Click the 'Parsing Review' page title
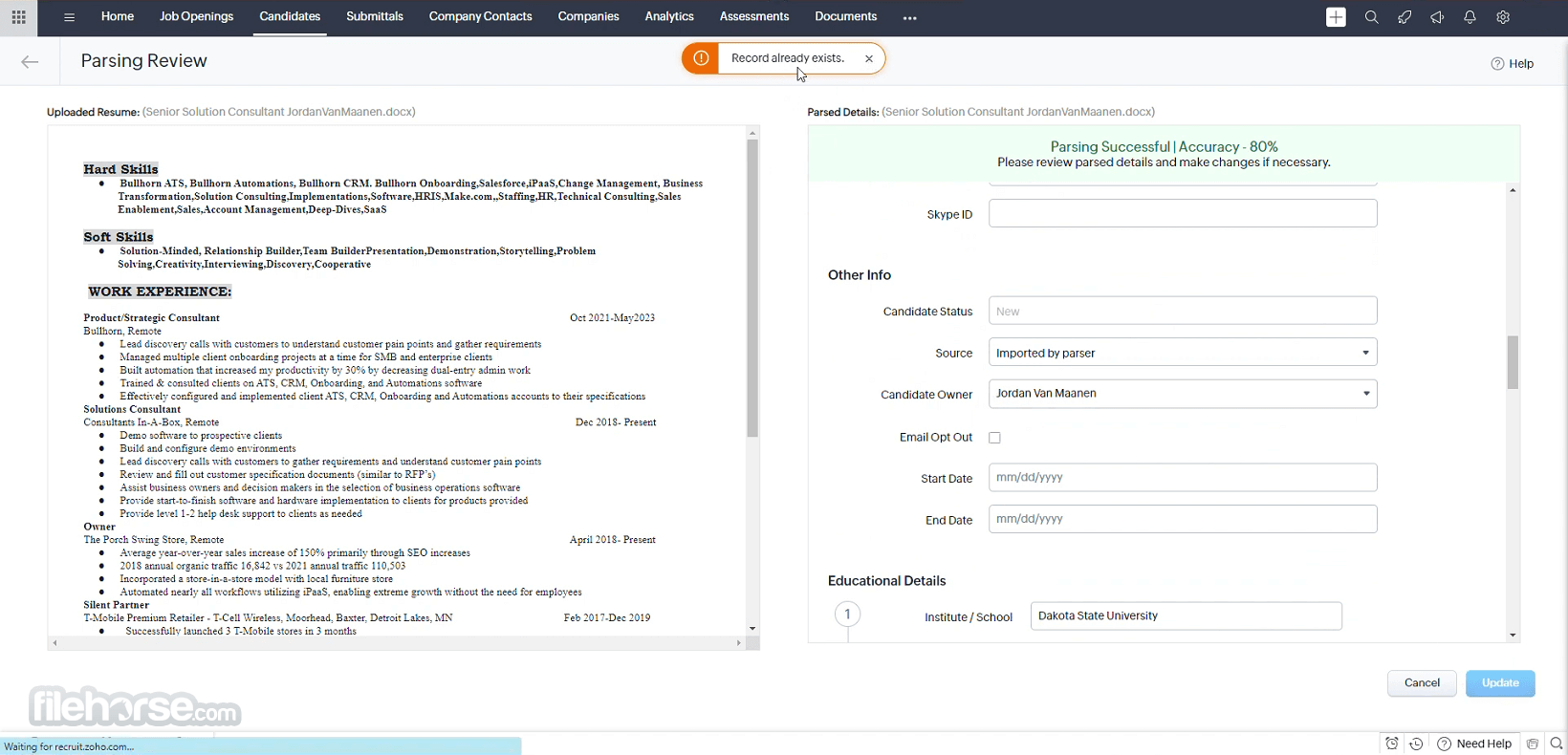 tap(143, 60)
